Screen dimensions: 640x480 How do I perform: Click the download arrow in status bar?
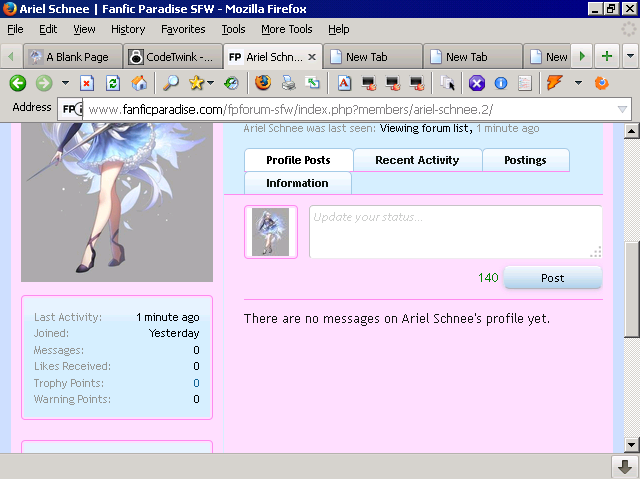click(624, 467)
